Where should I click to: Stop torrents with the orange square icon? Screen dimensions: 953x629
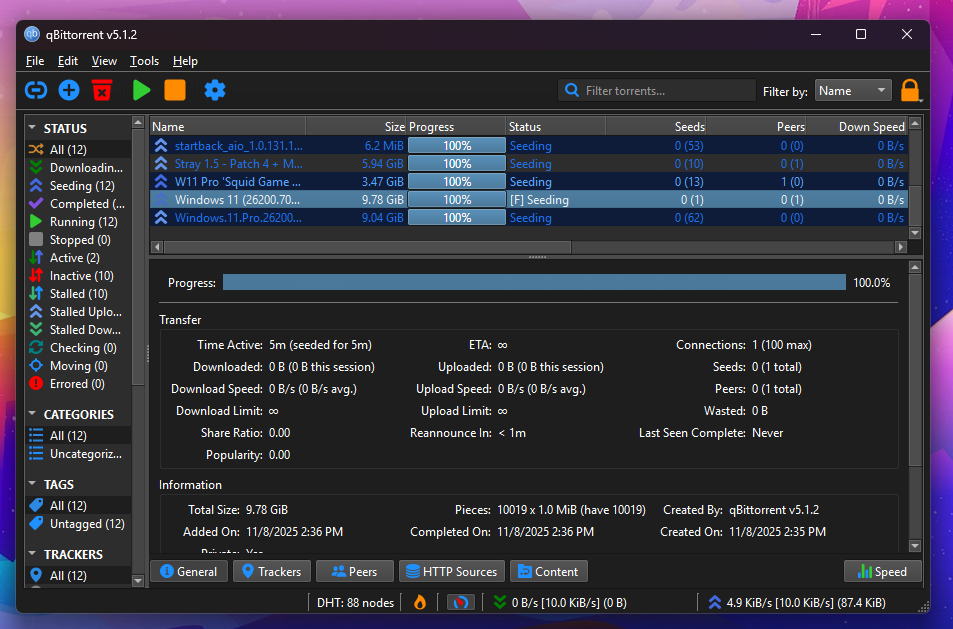click(x=175, y=90)
